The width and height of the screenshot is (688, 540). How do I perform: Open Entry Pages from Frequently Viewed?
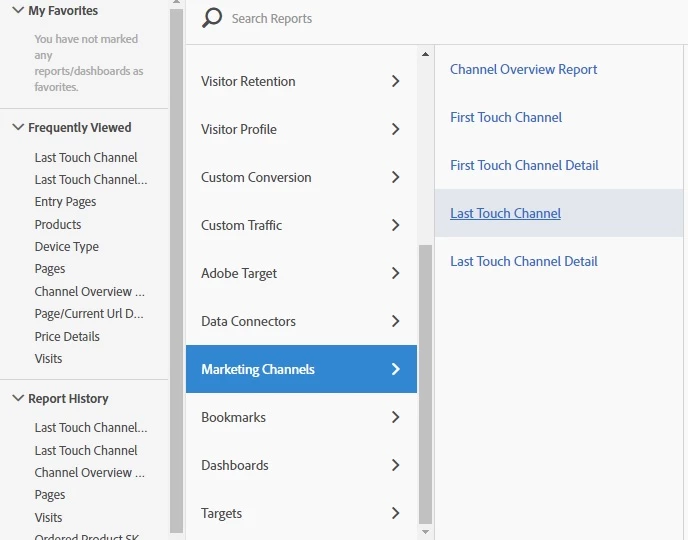(x=65, y=202)
